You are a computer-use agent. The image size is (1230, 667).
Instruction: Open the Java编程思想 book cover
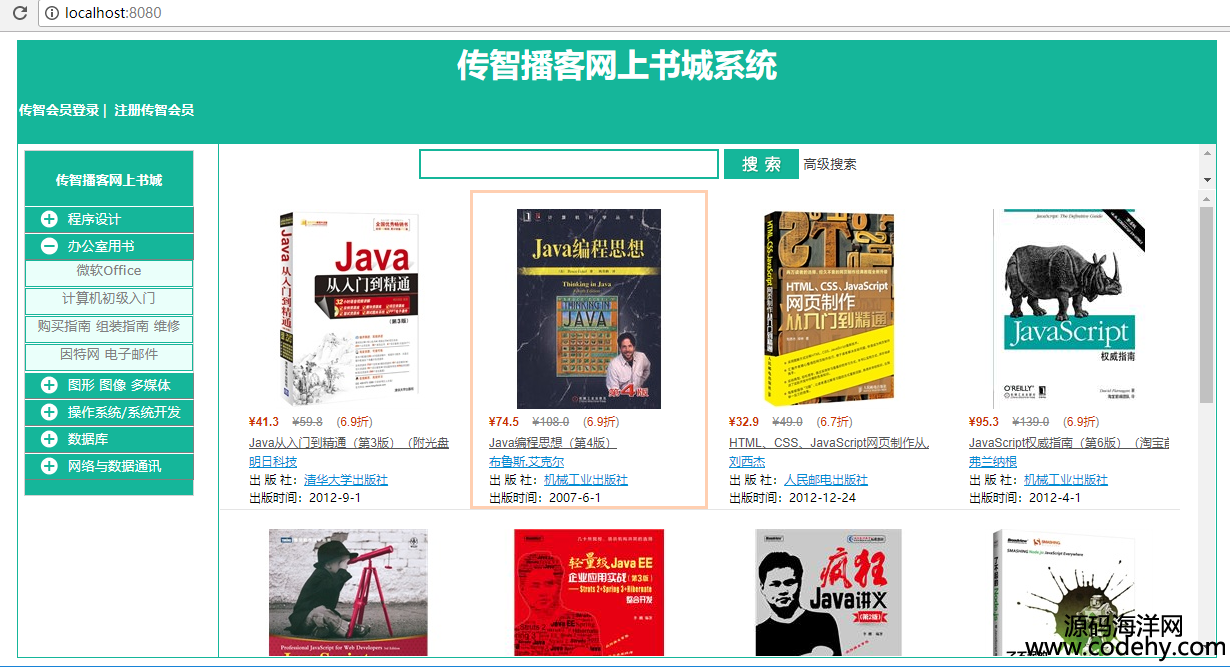[589, 308]
